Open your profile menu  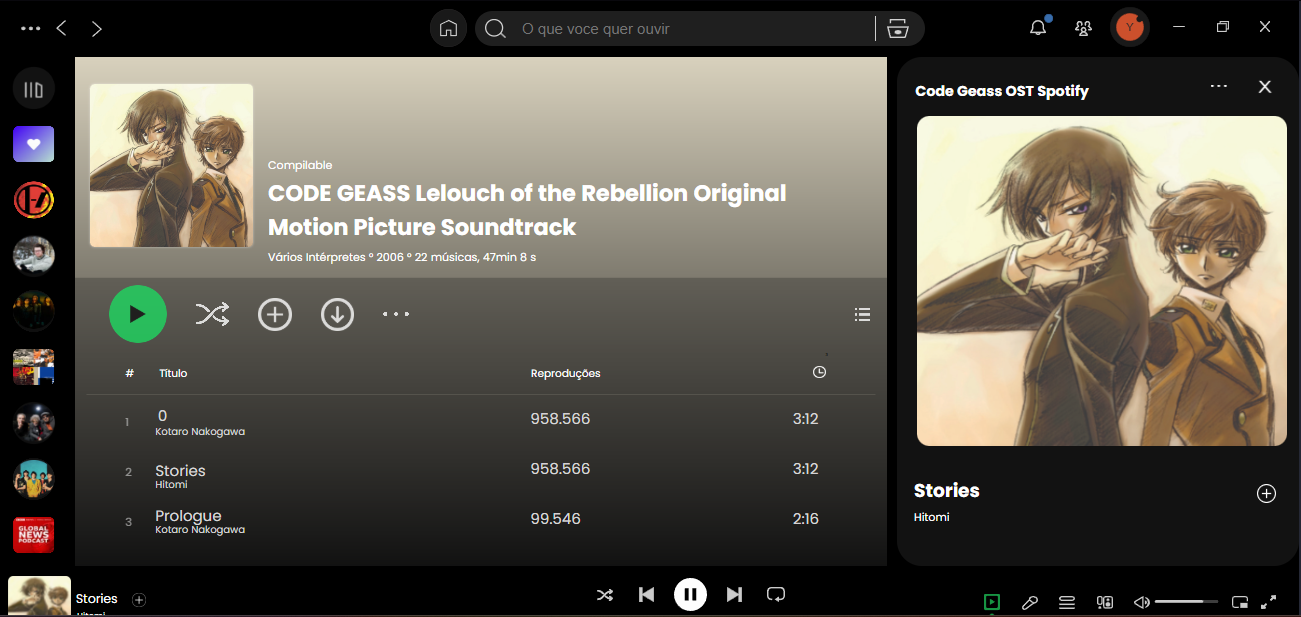(1130, 27)
